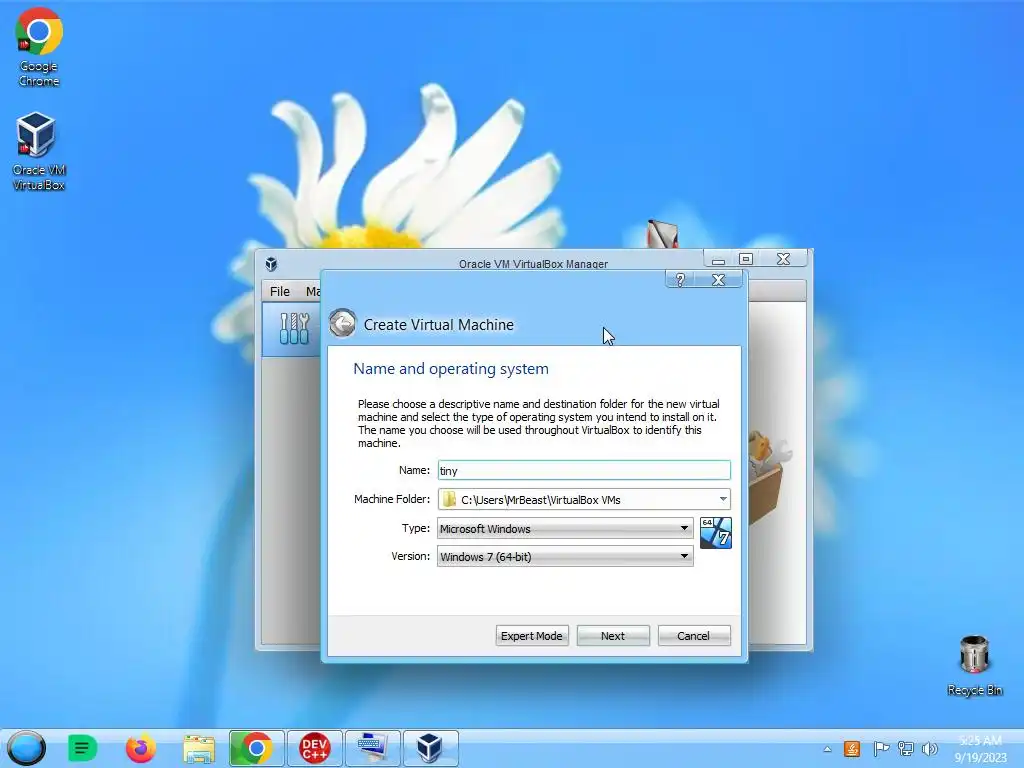The width and height of the screenshot is (1024, 768).
Task: Open the Recycle Bin on desktop
Action: tap(974, 665)
